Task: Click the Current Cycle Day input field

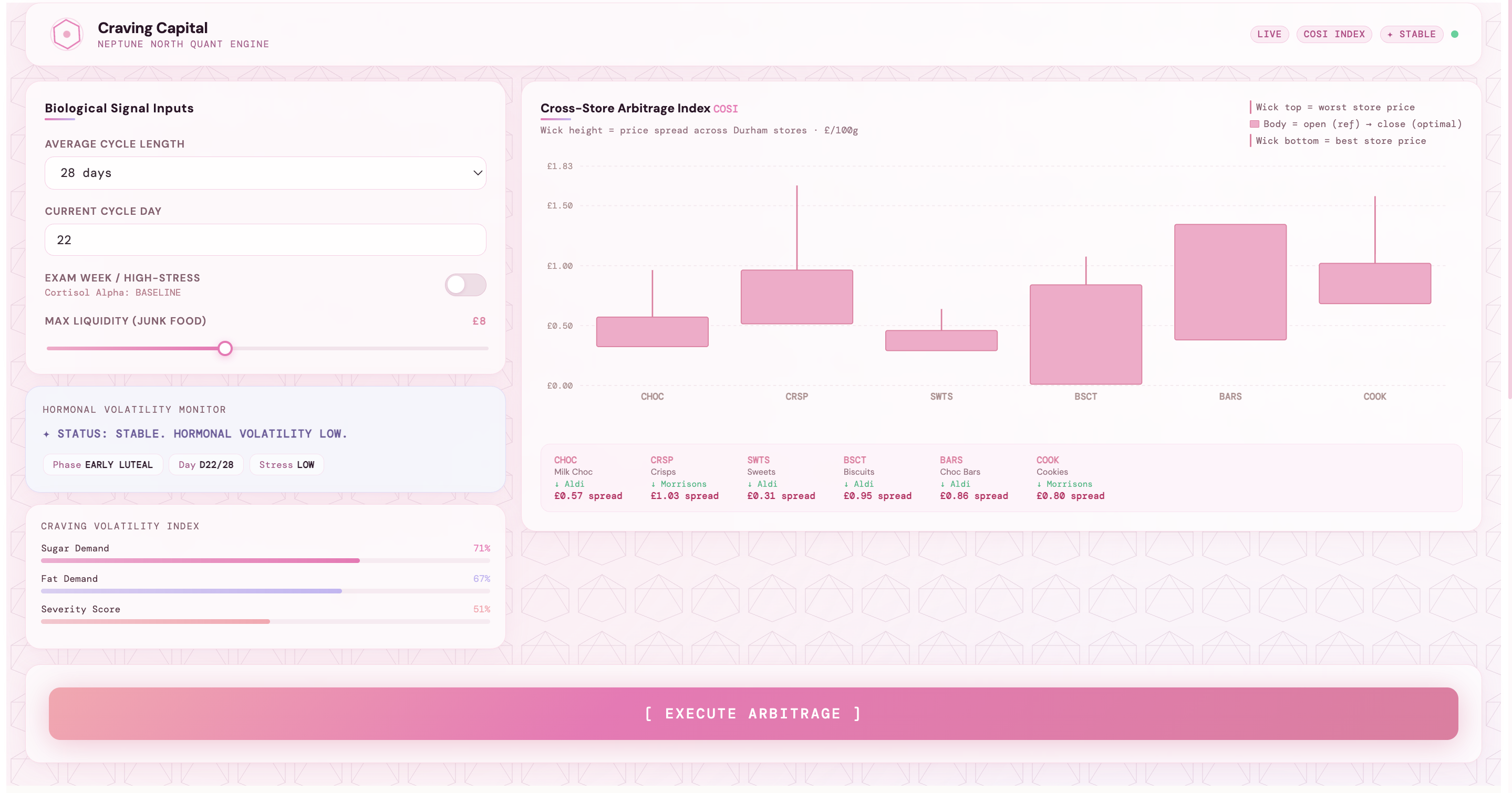Action: [265, 240]
